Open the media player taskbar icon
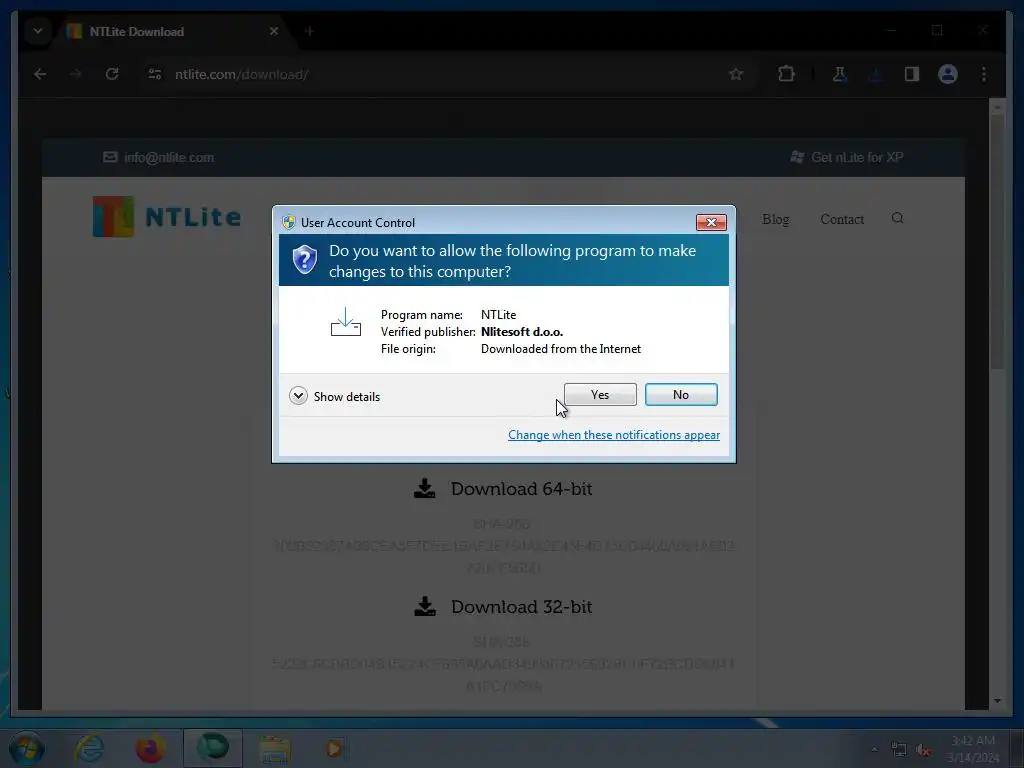 coord(334,748)
